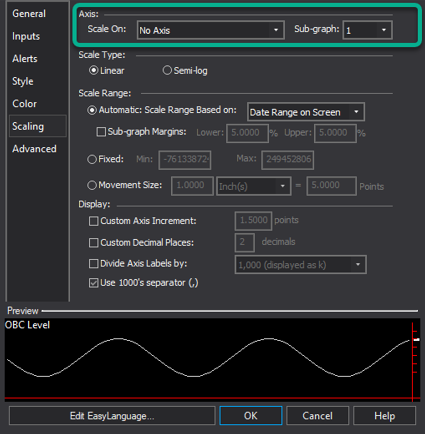Click the Edit EasyLanguage button
This screenshot has height=434, width=425.
112,416
